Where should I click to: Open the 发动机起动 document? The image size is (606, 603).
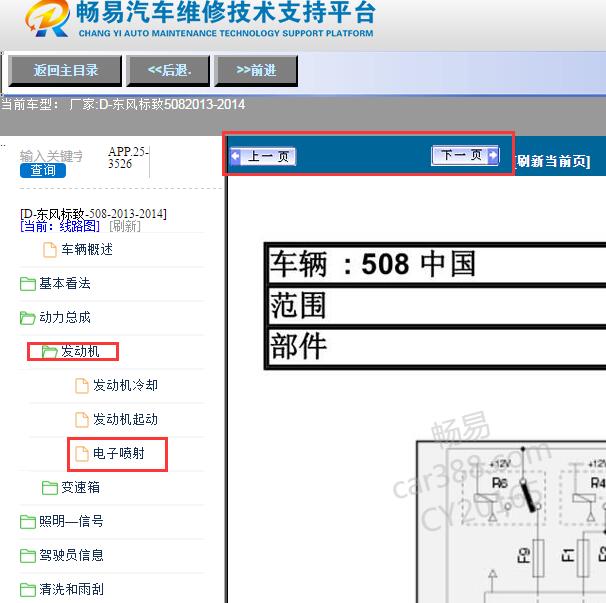coord(125,419)
